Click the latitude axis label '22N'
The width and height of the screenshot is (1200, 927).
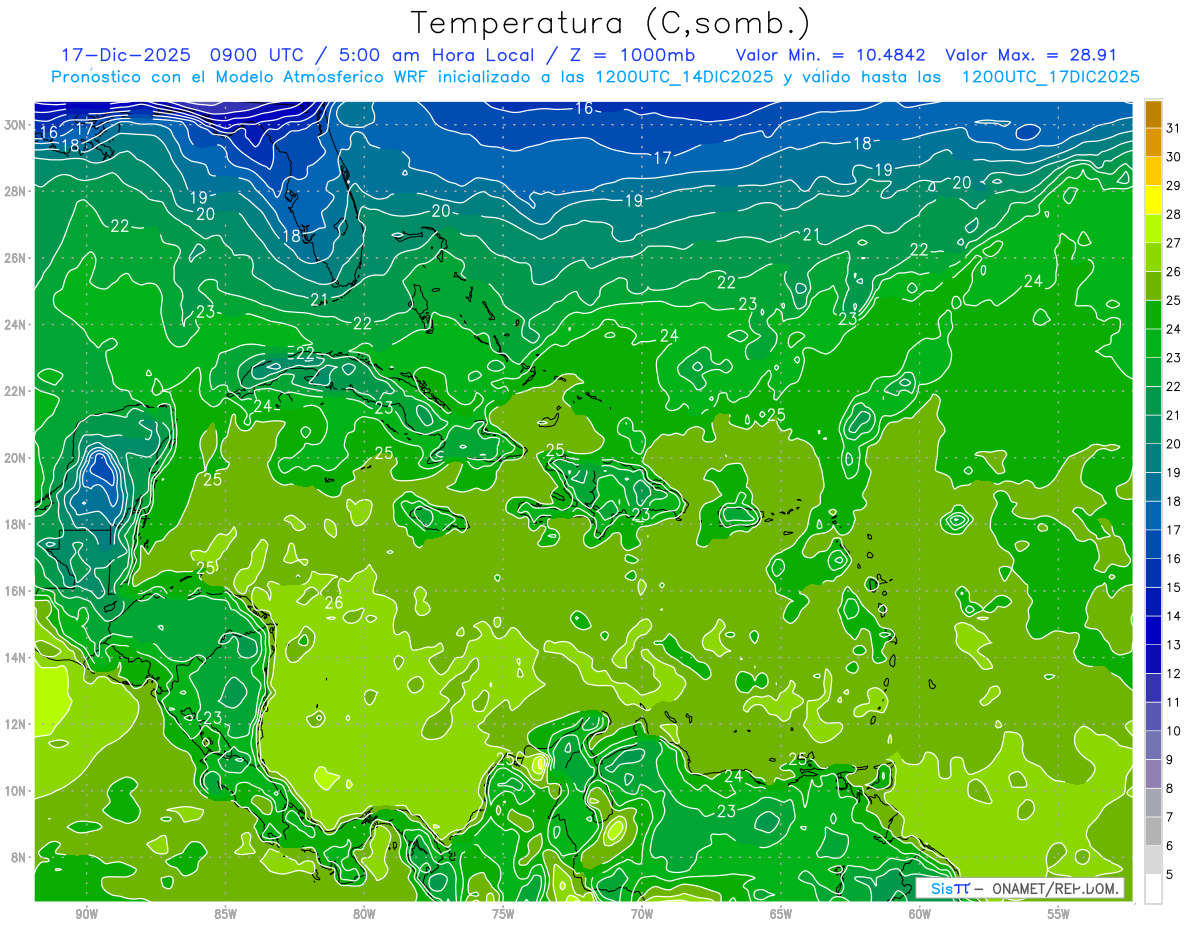15,391
